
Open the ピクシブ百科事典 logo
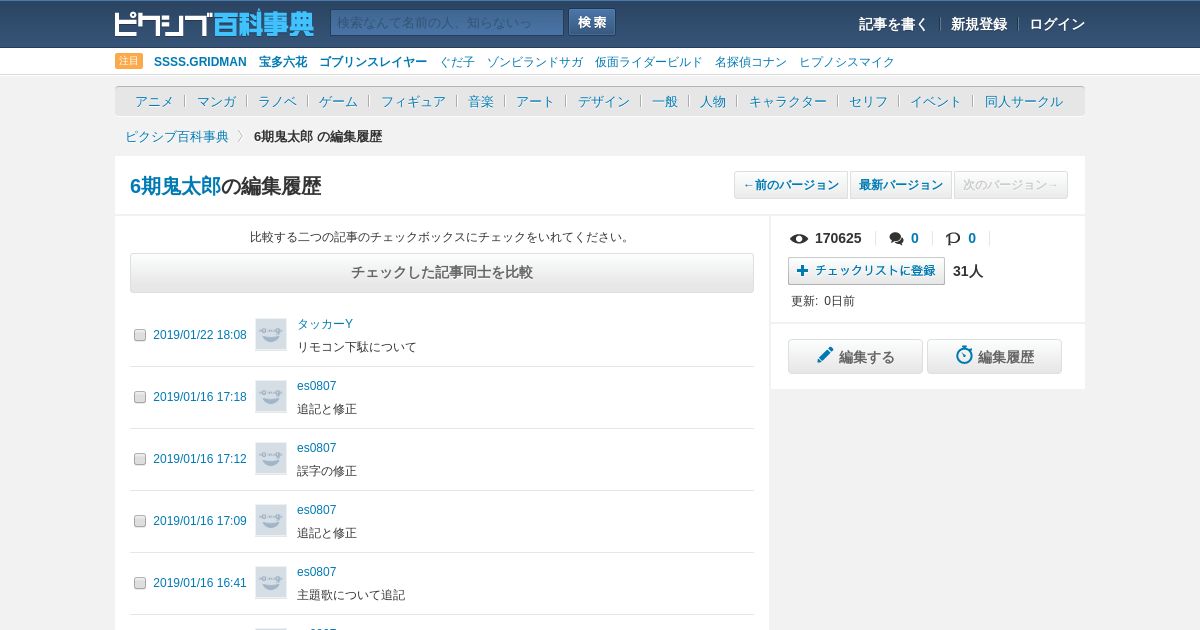[214, 23]
